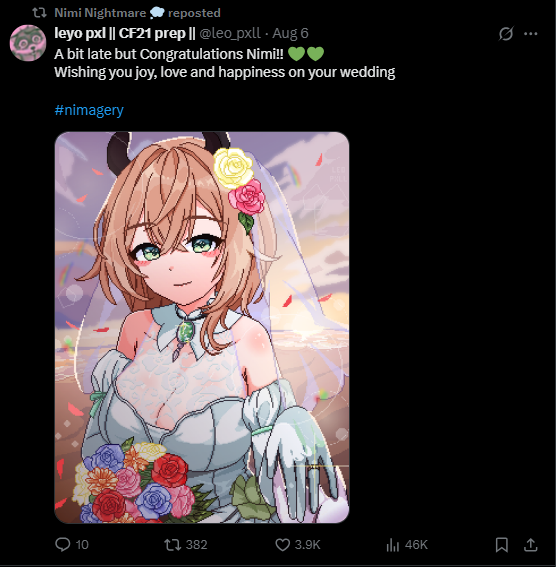The image size is (556, 567).
Task: Click the post congratulations text body
Action: click(224, 63)
